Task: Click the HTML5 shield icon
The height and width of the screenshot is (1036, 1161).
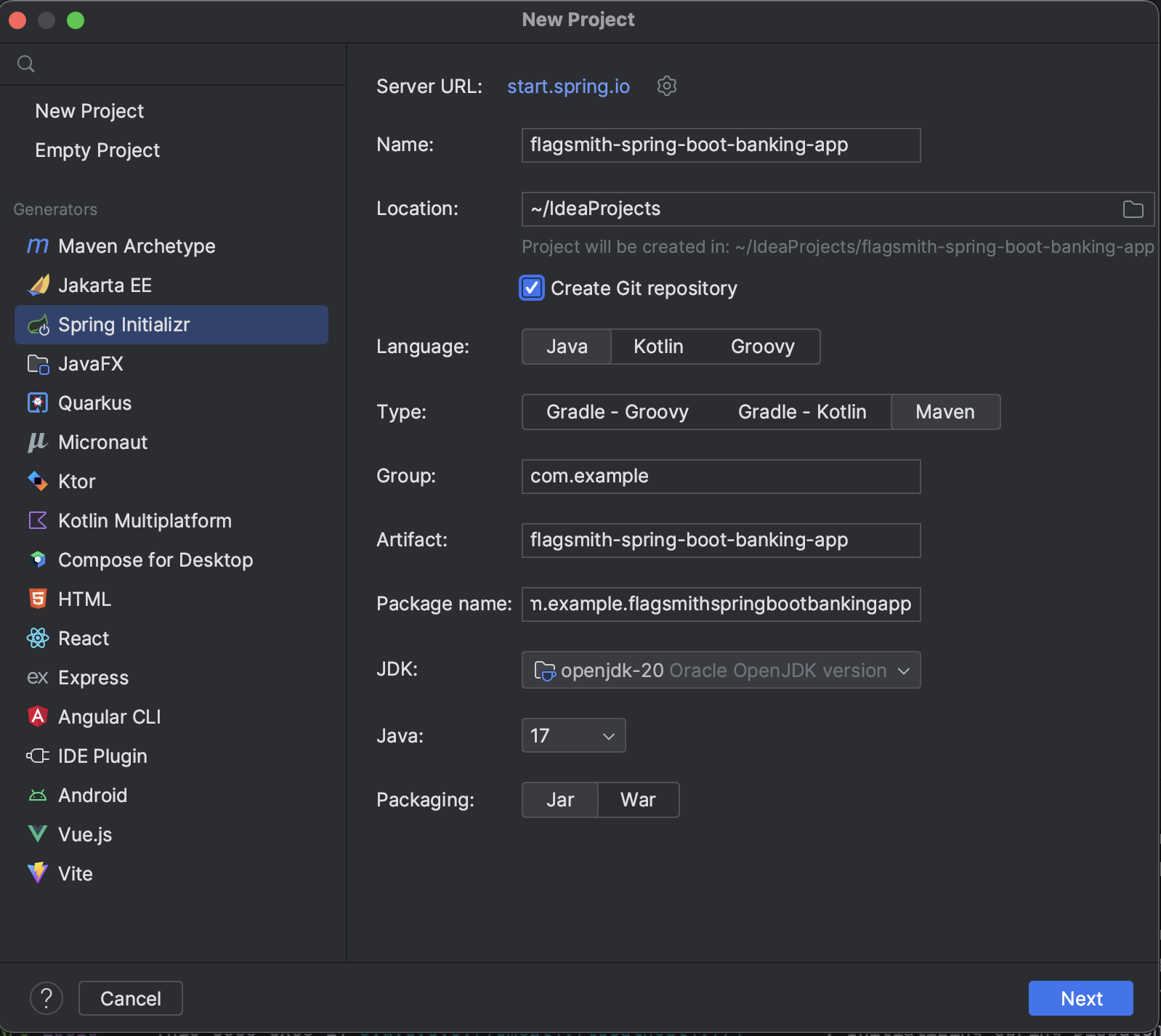Action: [x=38, y=599]
